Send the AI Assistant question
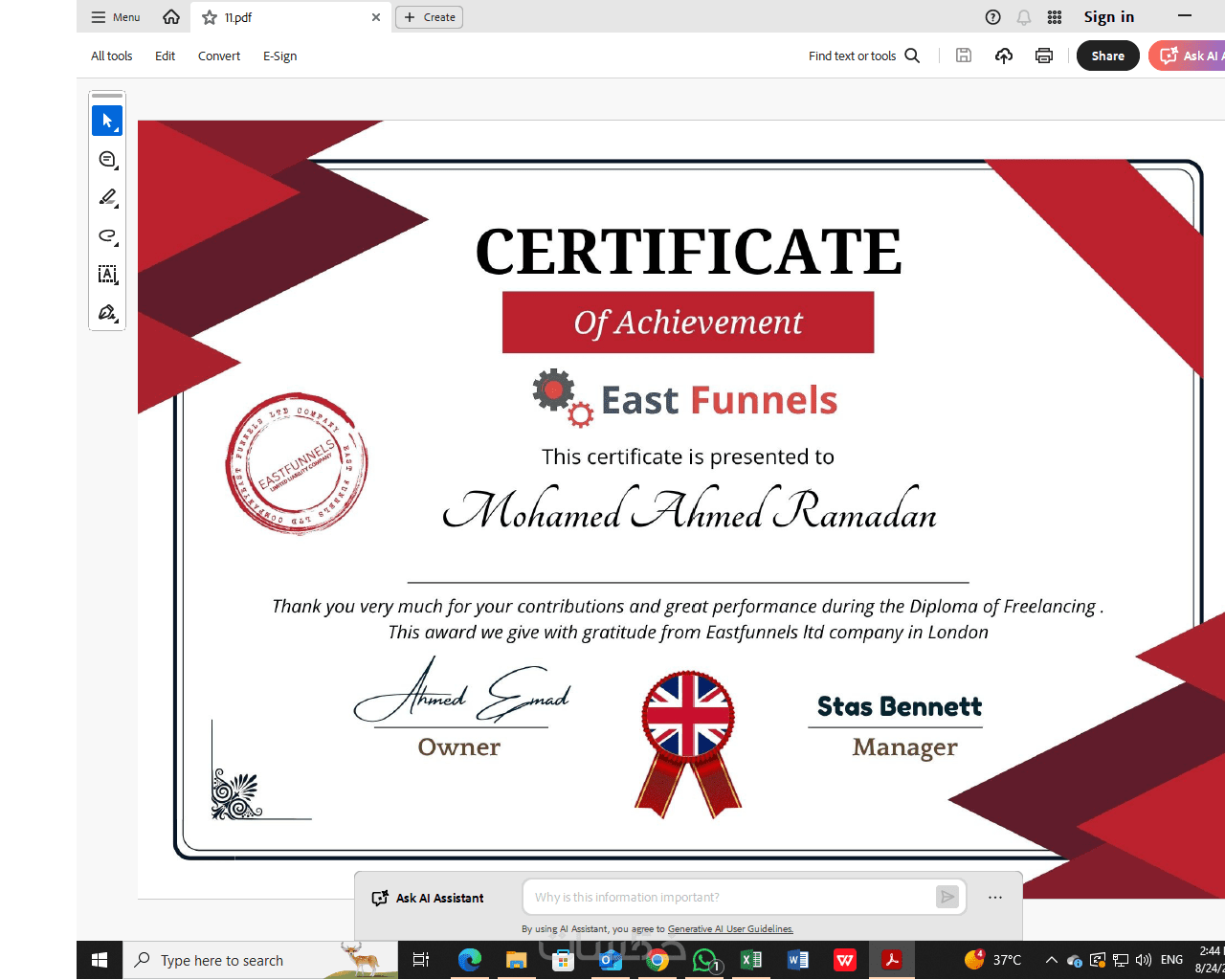 [x=947, y=897]
